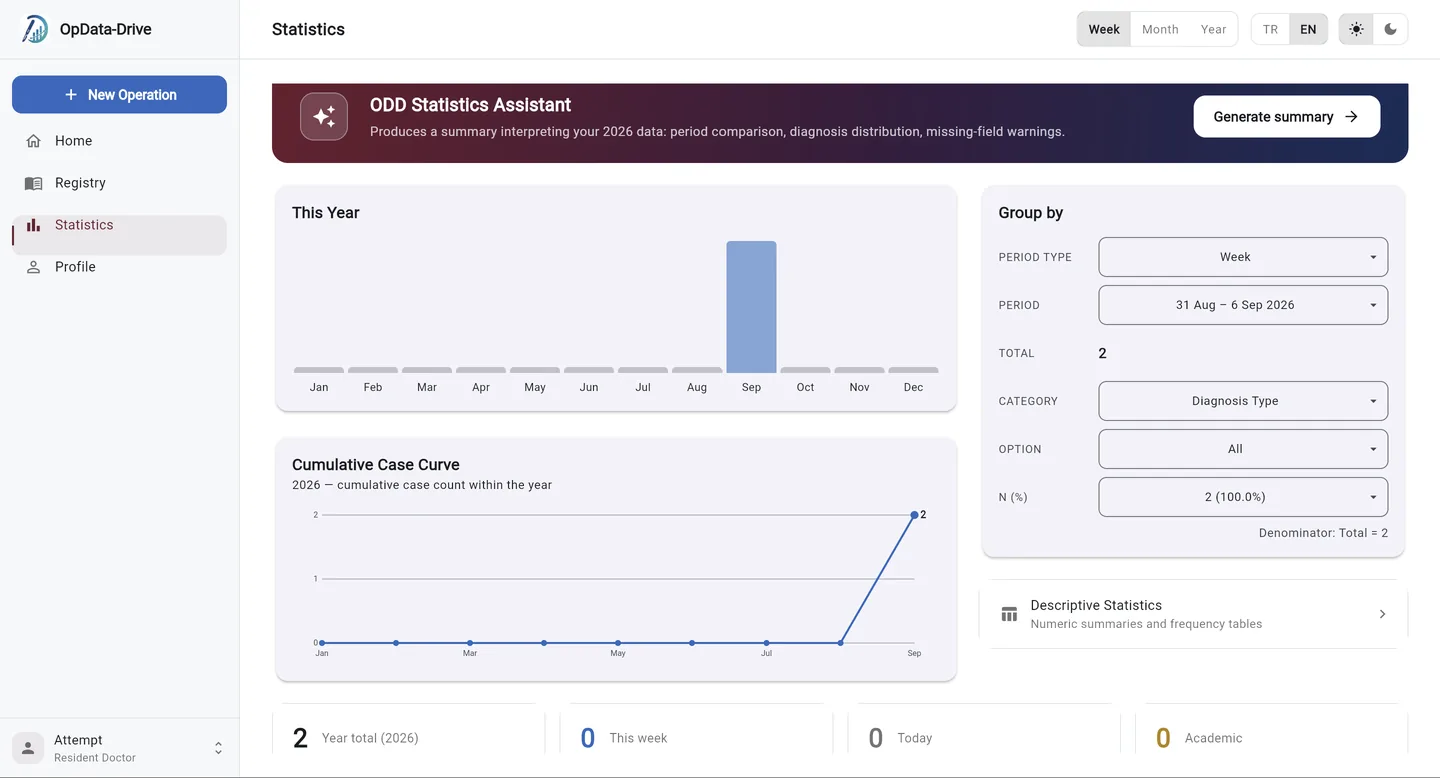Click the Attempt user avatar icon

click(x=28, y=748)
